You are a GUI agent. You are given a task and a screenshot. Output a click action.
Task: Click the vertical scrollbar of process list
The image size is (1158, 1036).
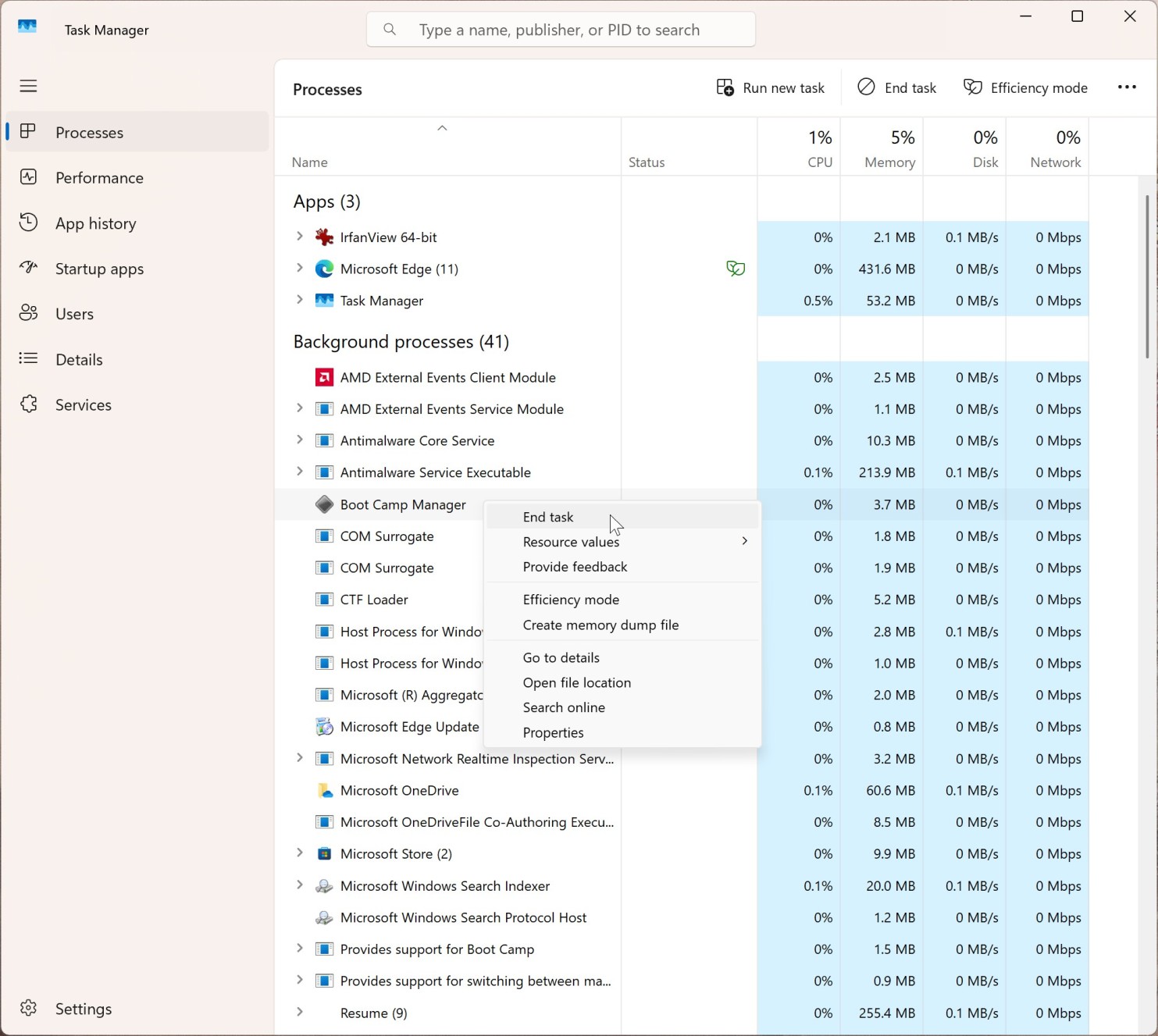(1147, 276)
